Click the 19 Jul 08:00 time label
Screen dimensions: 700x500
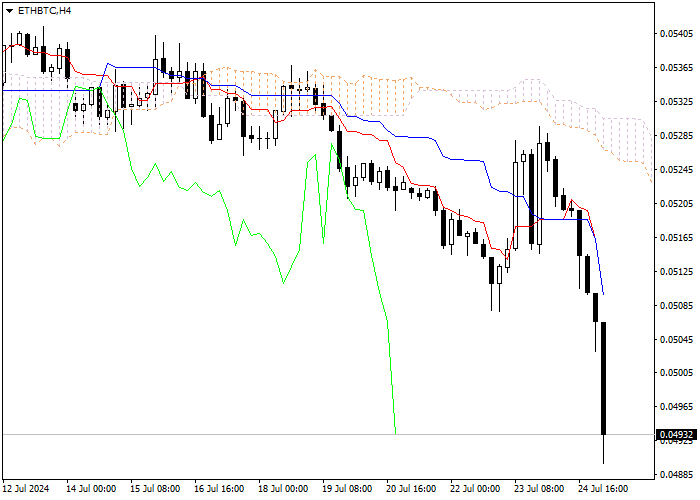pyautogui.click(x=347, y=488)
